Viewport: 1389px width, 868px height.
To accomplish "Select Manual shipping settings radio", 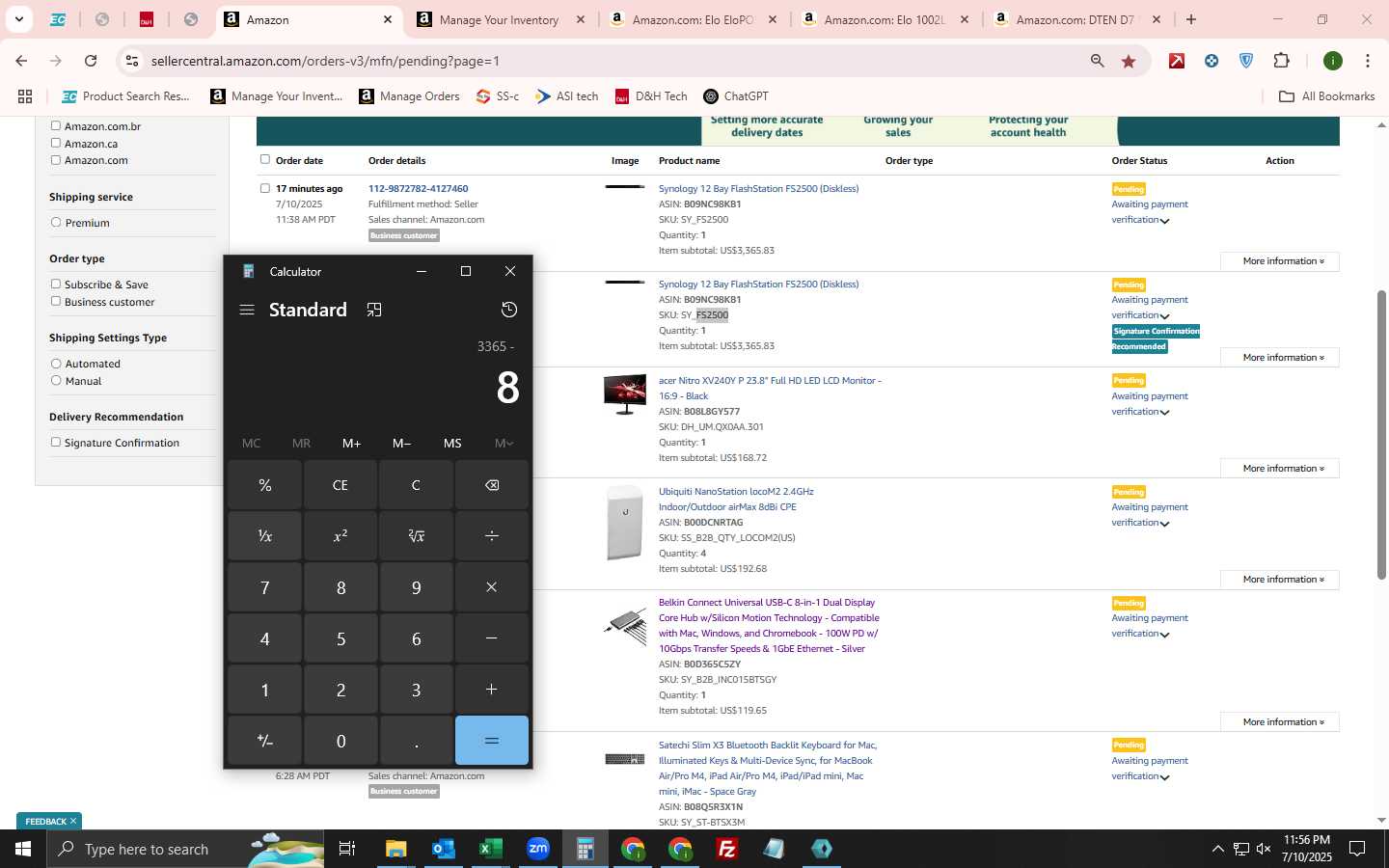I will point(56,381).
